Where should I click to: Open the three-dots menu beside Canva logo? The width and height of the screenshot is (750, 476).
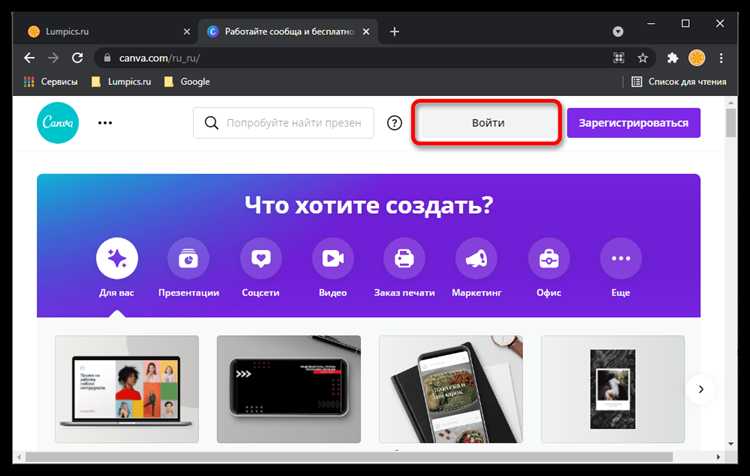pyautogui.click(x=105, y=123)
